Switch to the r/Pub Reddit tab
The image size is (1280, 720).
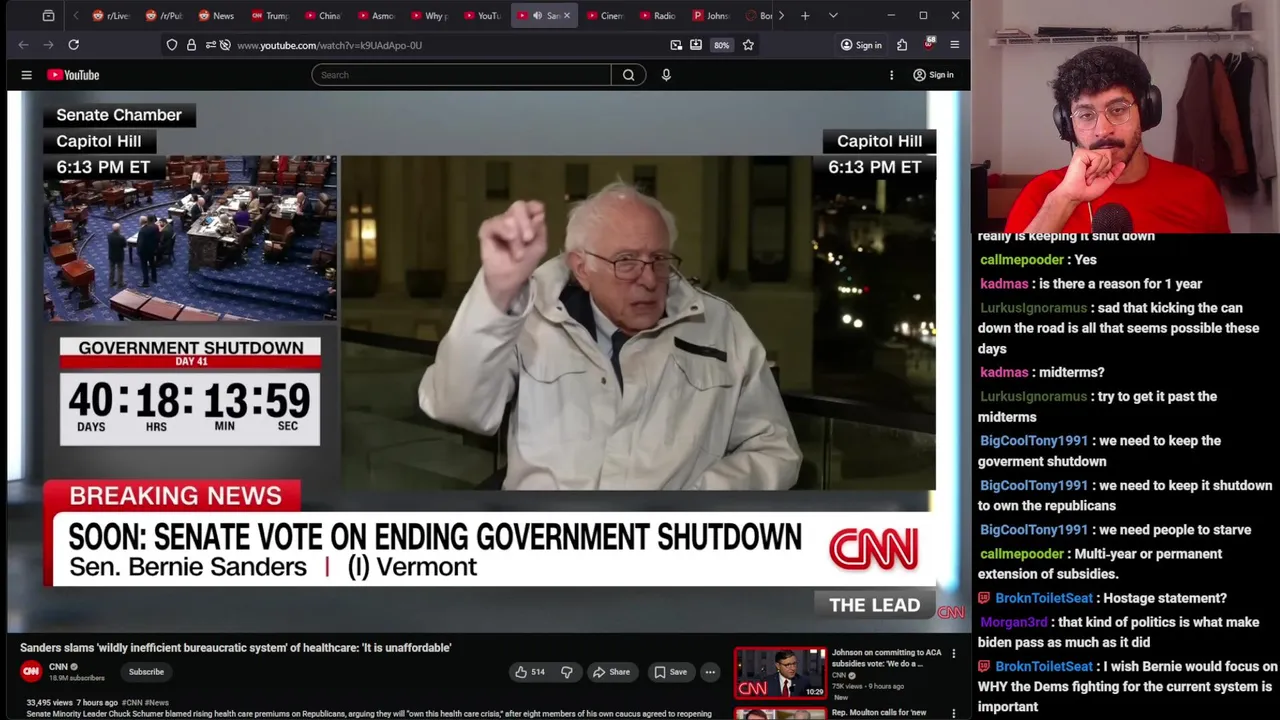coord(164,16)
